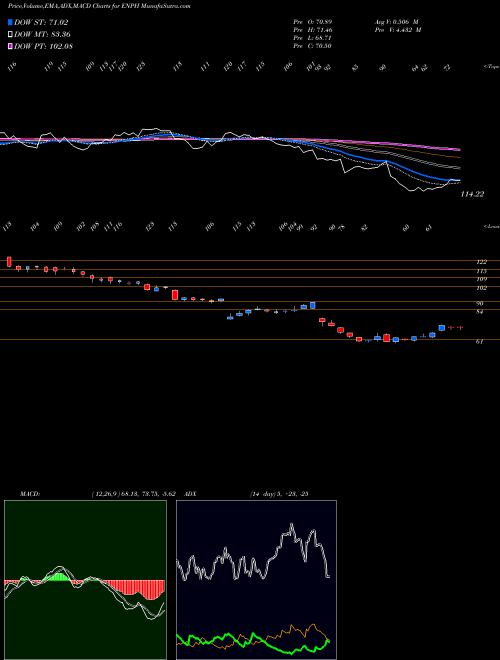500x660 pixels.
Task: Click the 90 price level label on right axis
Action: tap(480, 303)
